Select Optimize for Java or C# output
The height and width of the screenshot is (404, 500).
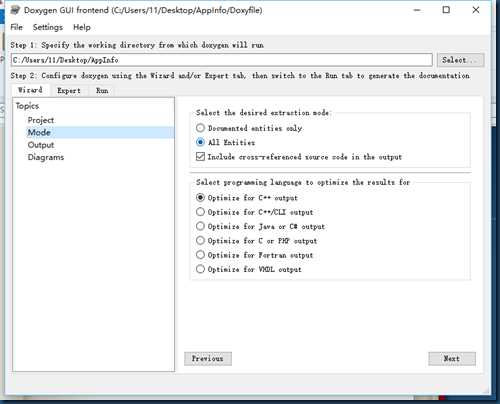tap(260, 227)
